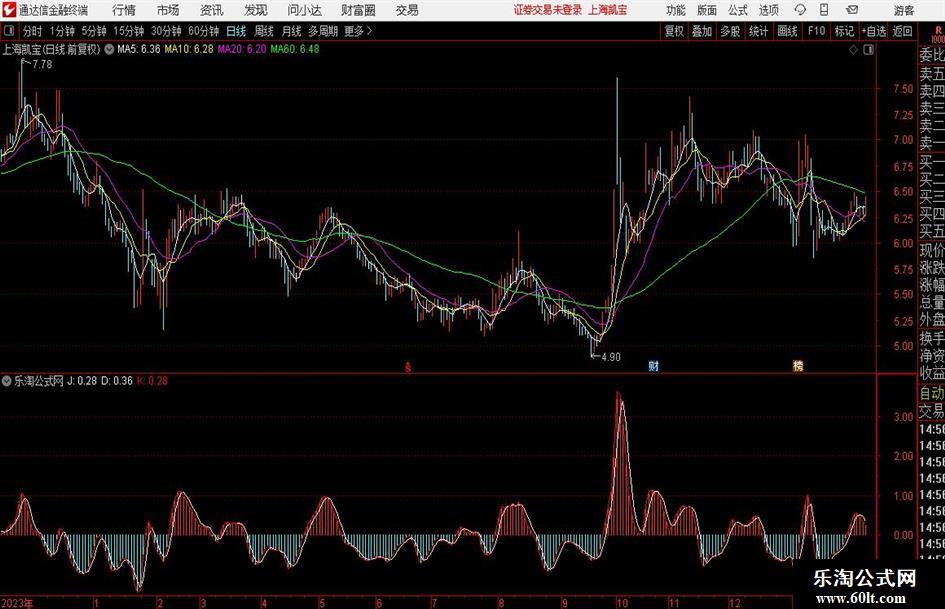Switch to 1分钟 period
The height and width of the screenshot is (609, 945).
62,31
